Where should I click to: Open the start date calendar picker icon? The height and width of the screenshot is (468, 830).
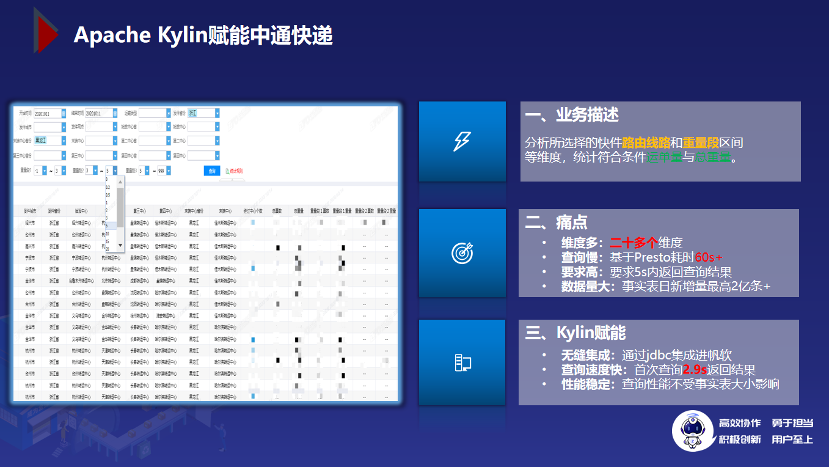tap(64, 113)
